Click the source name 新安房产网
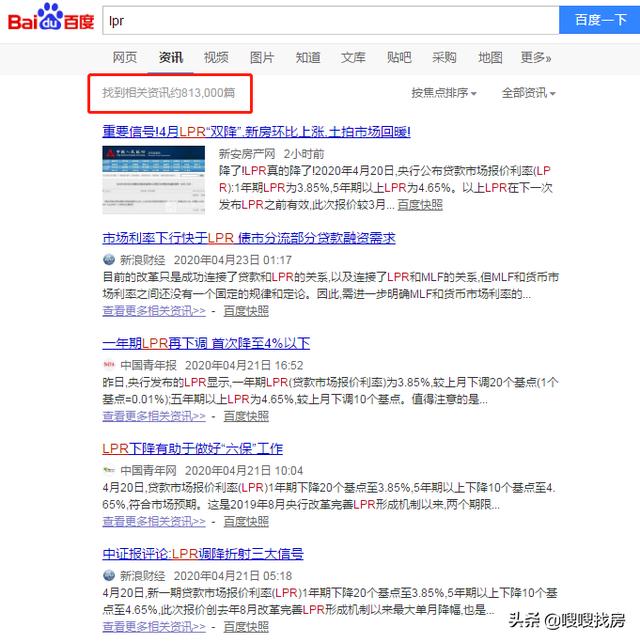 point(247,154)
